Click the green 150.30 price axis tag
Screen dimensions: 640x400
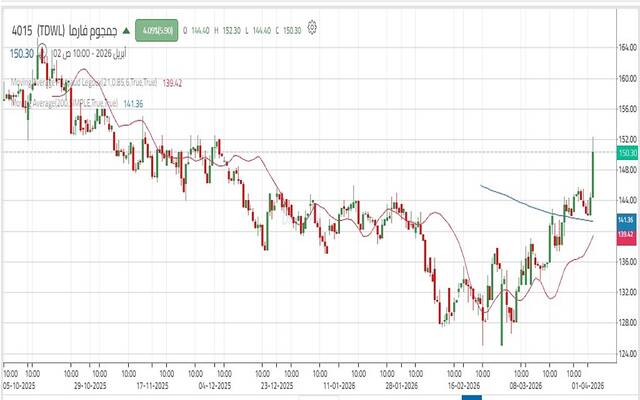pyautogui.click(x=628, y=152)
